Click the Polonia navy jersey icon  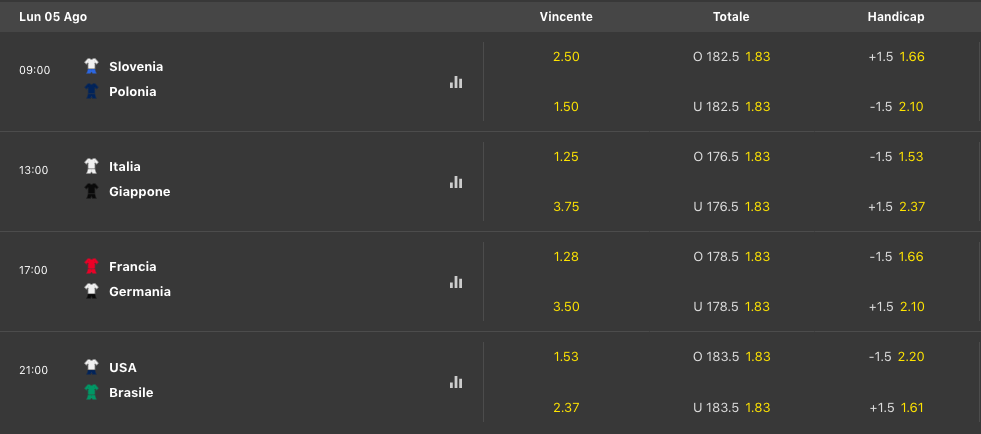[92, 91]
